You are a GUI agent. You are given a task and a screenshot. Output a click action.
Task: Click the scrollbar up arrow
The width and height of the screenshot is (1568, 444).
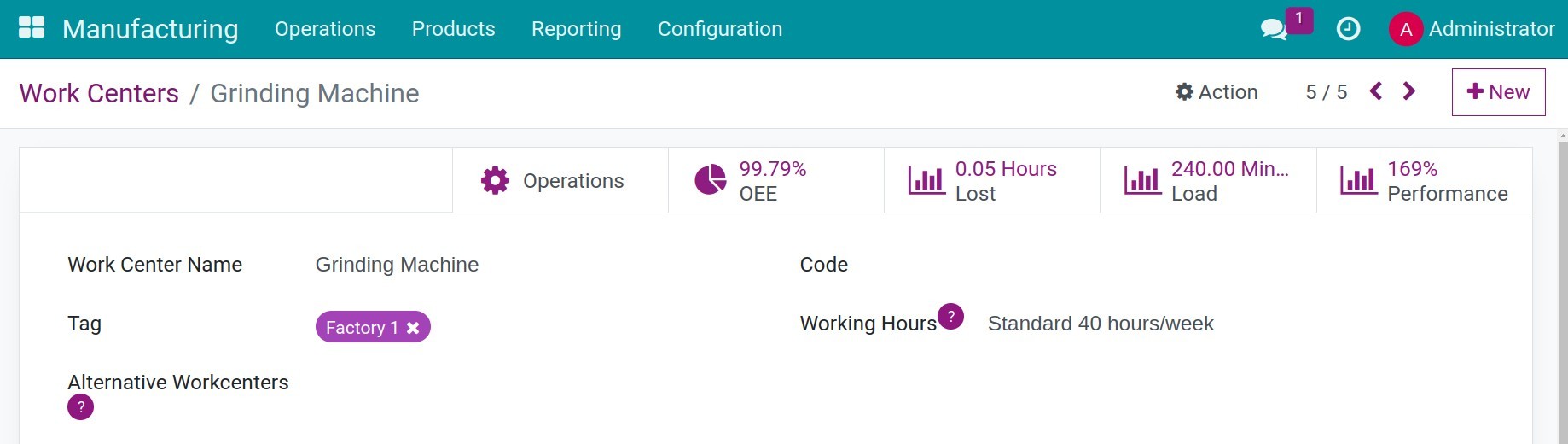click(1562, 136)
